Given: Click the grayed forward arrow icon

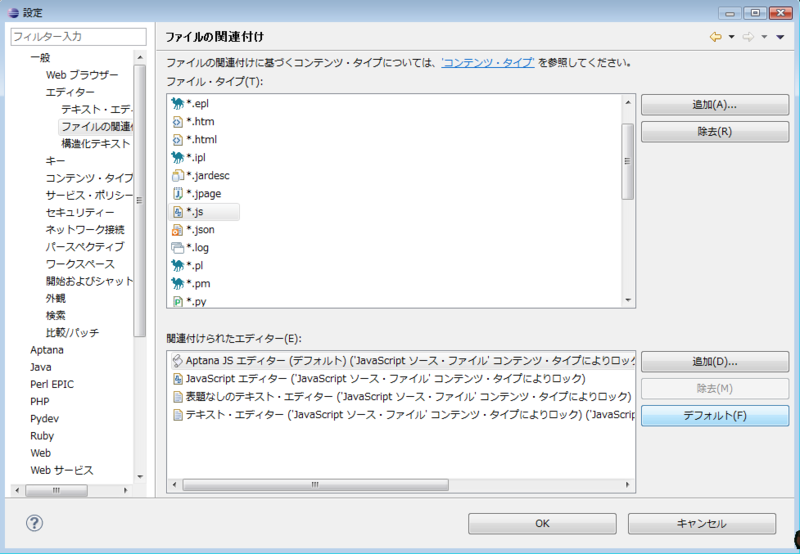Looking at the screenshot, I should pyautogui.click(x=748, y=37).
